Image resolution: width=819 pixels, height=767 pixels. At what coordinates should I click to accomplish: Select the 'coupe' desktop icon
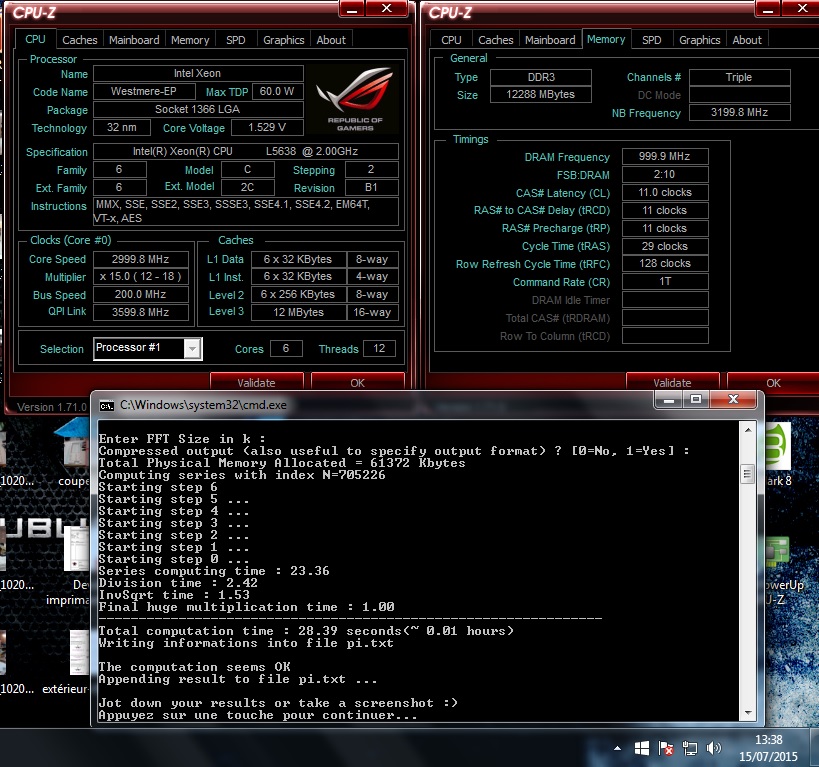point(72,454)
